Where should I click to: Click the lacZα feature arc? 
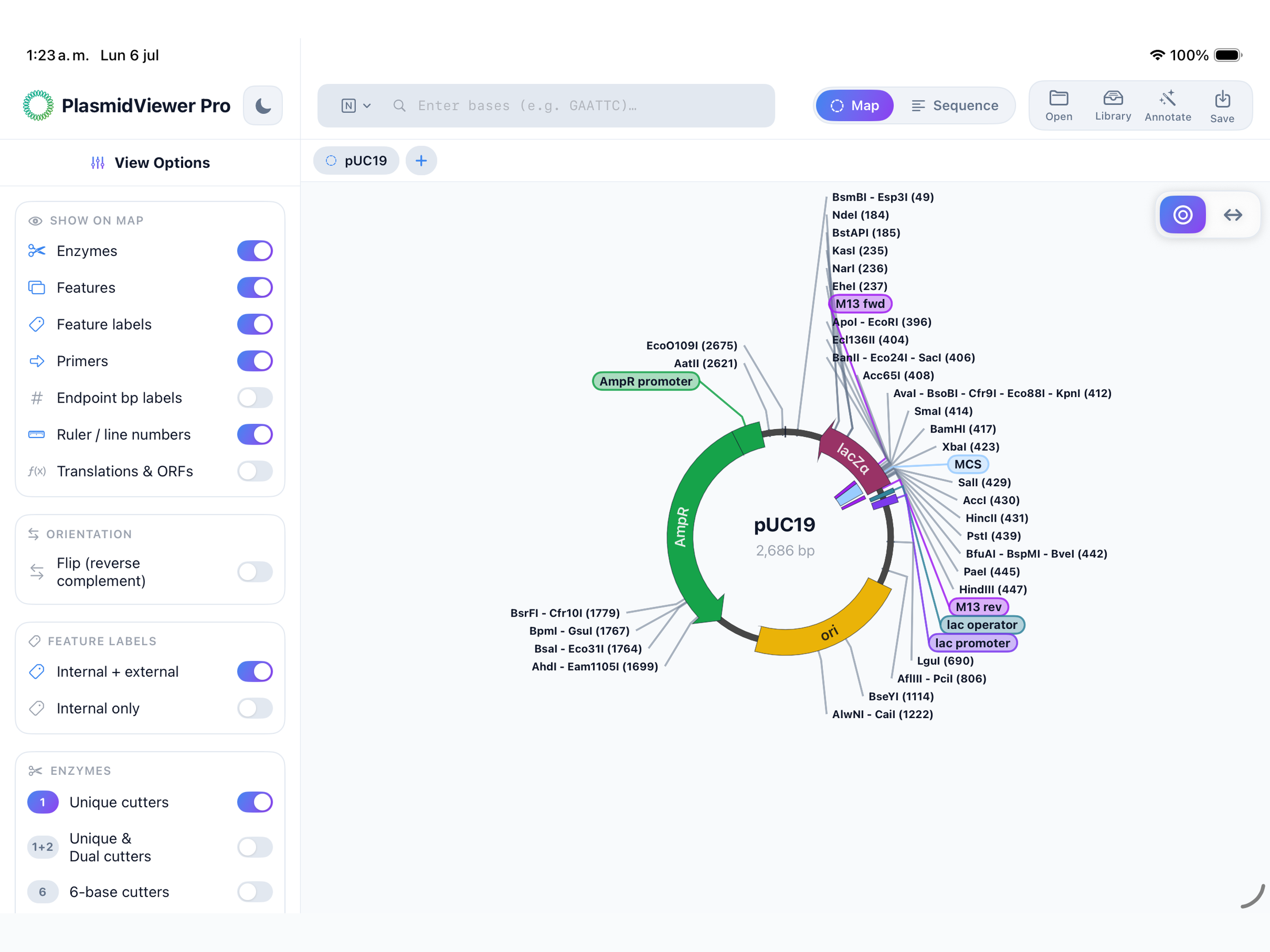tap(853, 458)
